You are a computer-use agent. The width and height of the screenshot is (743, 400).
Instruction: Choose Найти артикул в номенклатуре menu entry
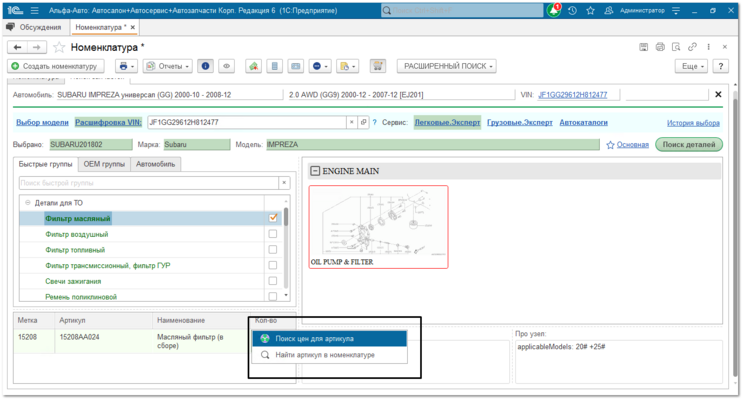(x=329, y=355)
